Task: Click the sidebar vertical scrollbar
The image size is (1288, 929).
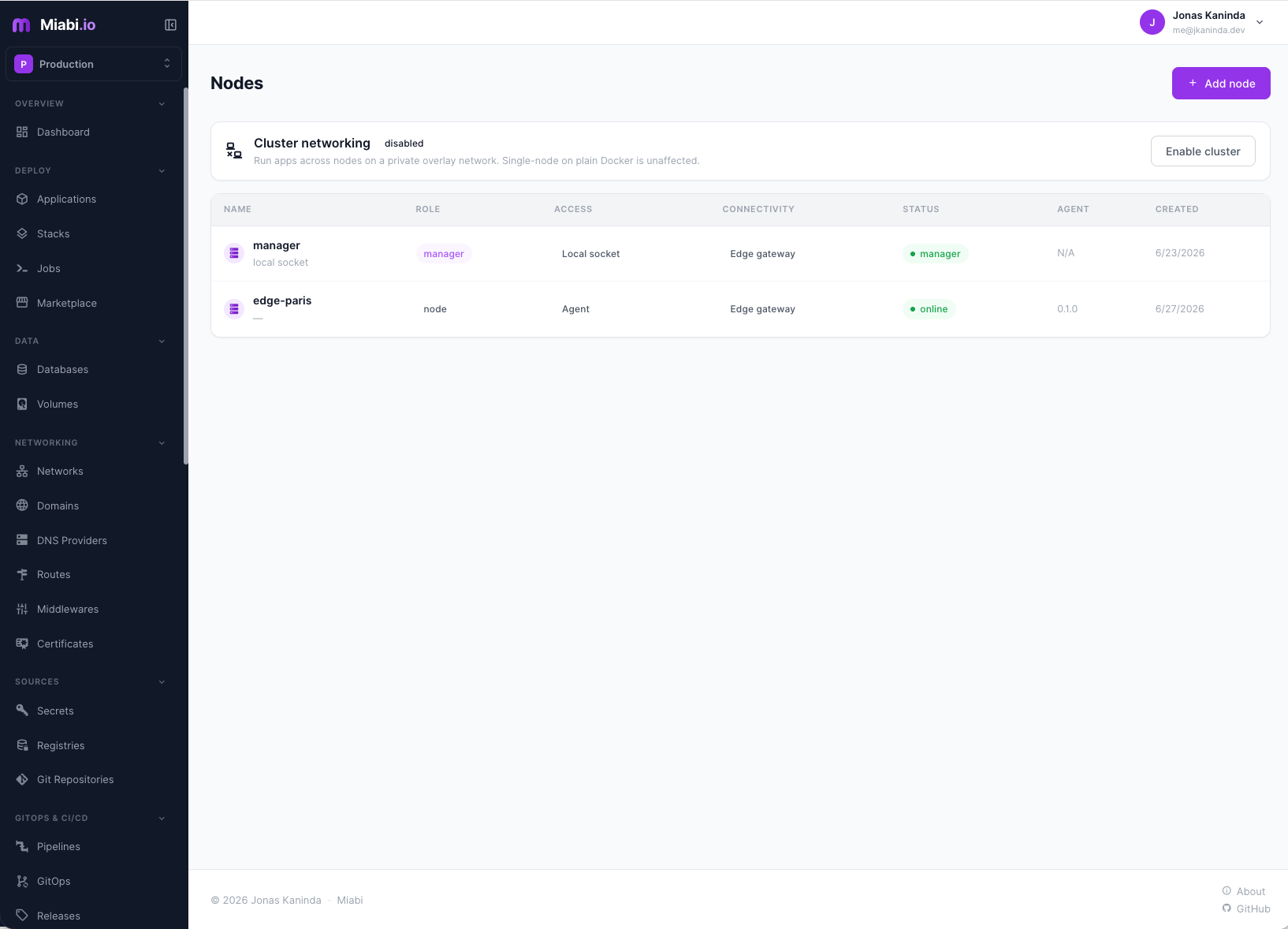Action: [186, 276]
